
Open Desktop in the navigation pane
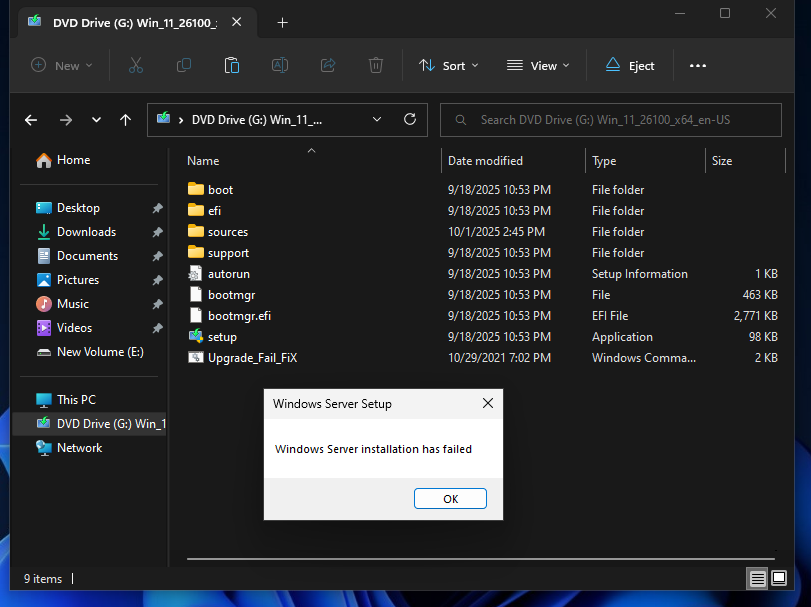tap(68, 208)
